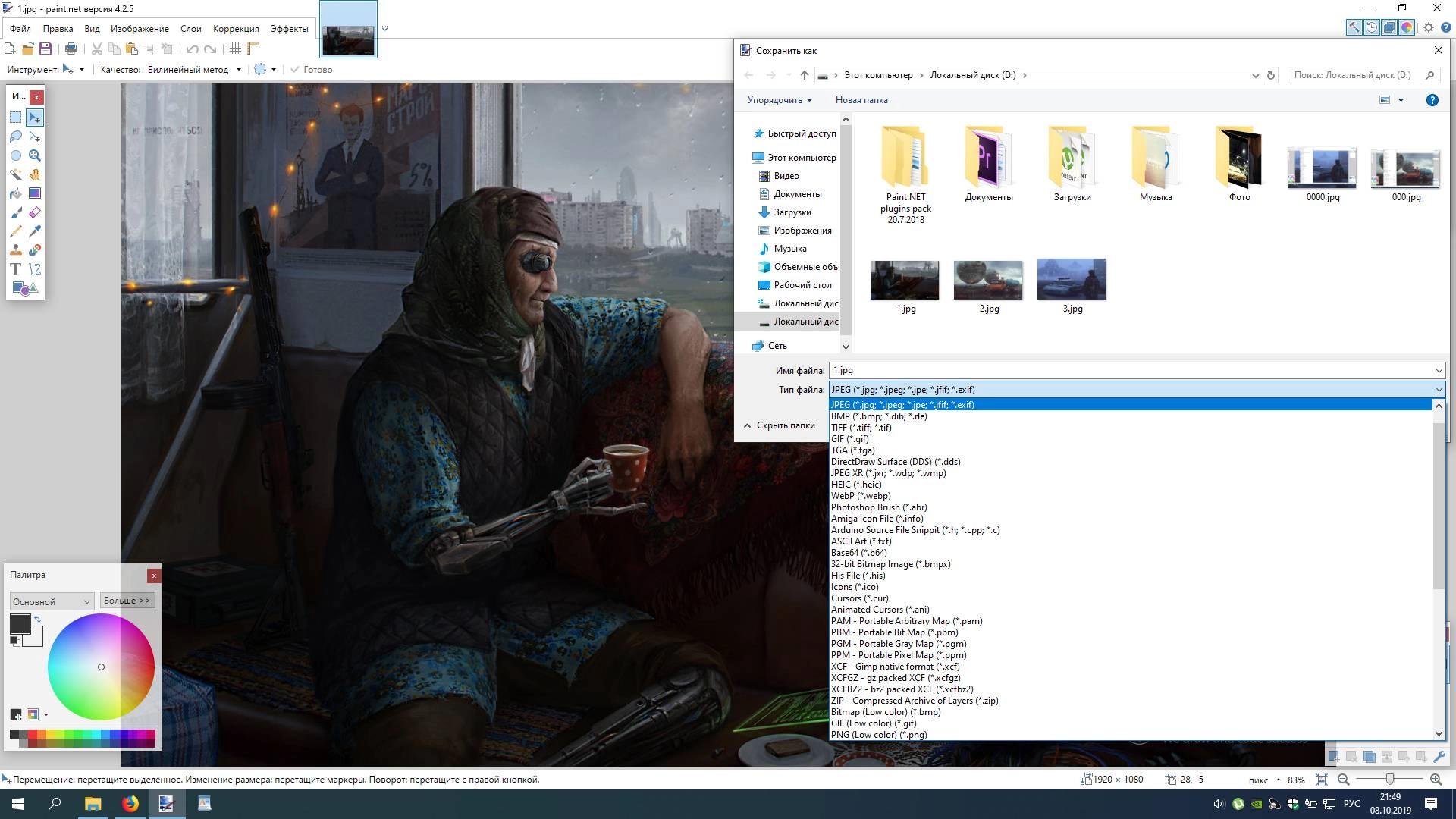This screenshot has height=819, width=1456.
Task: Select the Move Selection tool
Action: 35,136
